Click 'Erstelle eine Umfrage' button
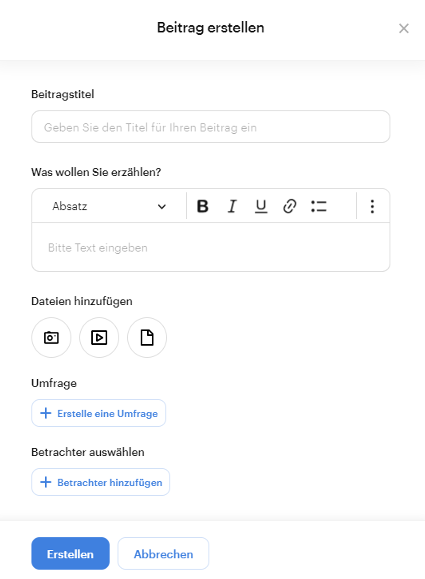The height and width of the screenshot is (579, 425). click(x=99, y=413)
